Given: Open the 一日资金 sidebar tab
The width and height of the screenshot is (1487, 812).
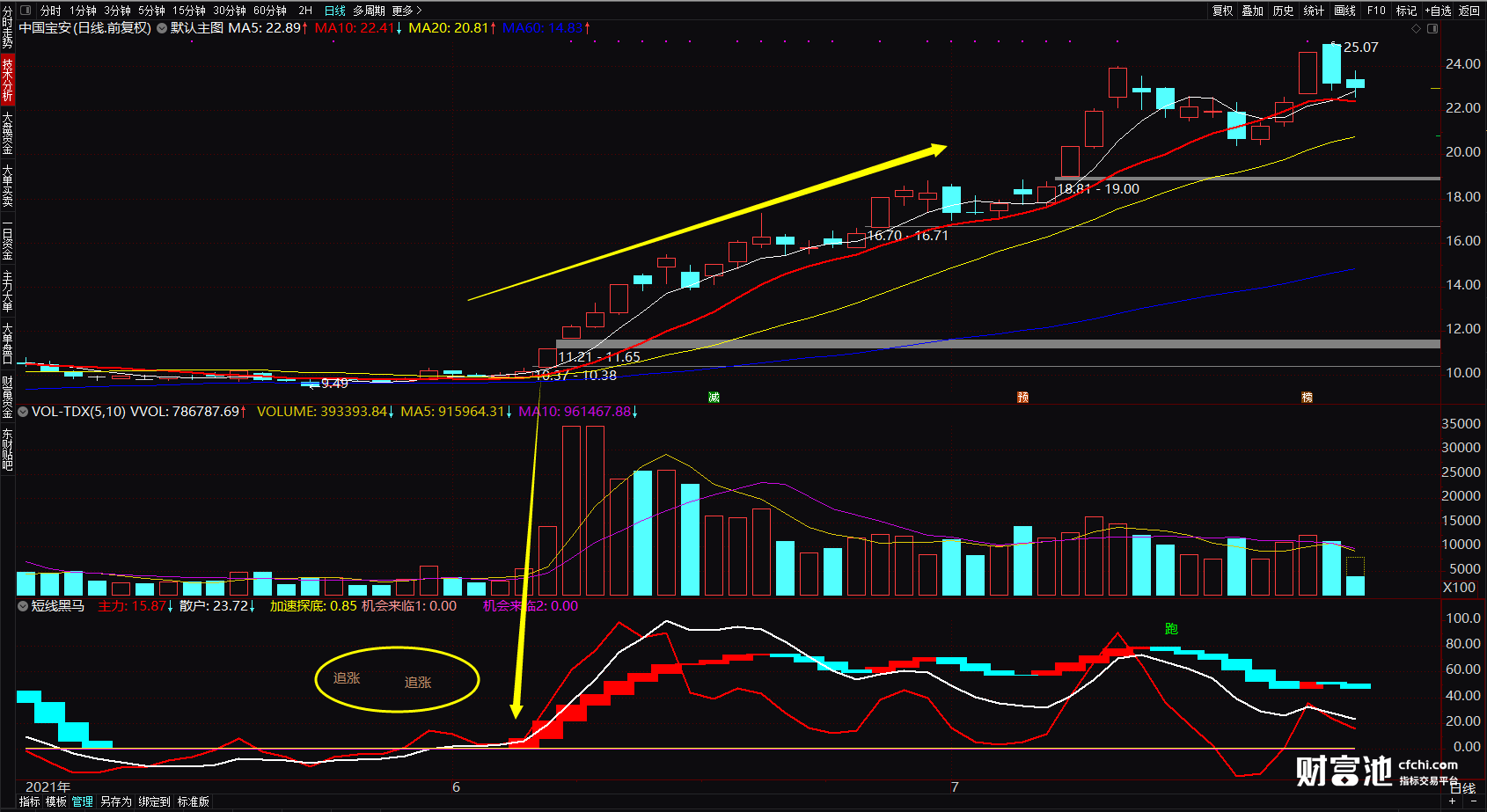Looking at the screenshot, I should coord(7,238).
